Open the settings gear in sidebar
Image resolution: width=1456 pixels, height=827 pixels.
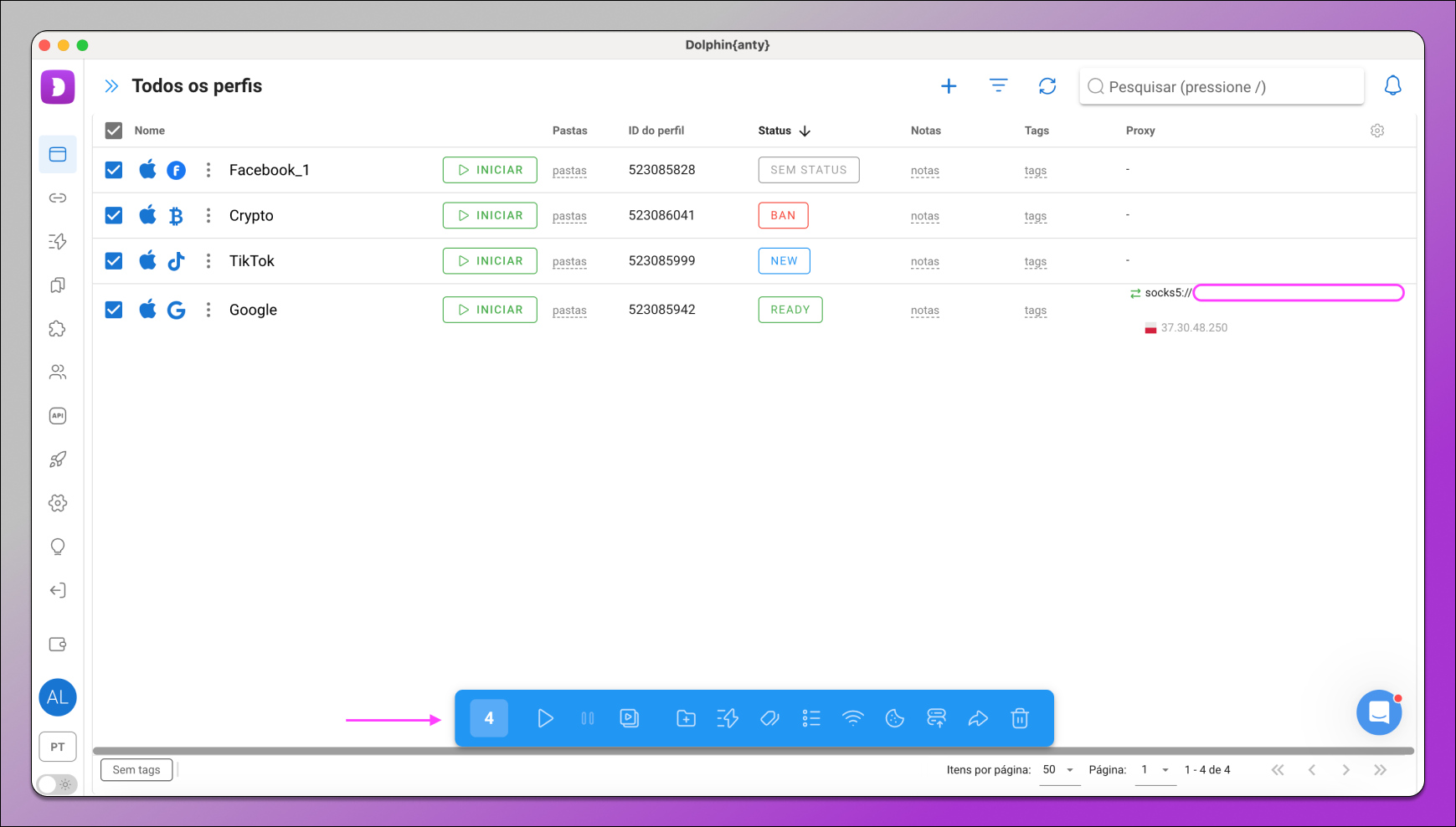58,503
